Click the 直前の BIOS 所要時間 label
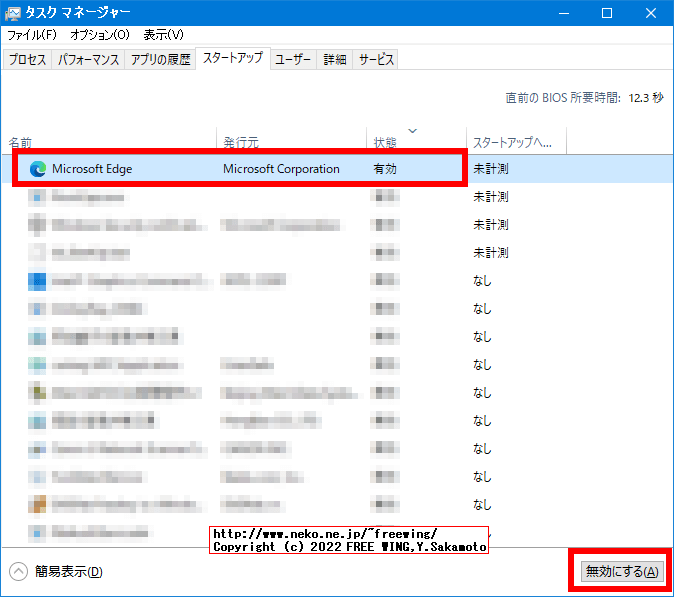The height and width of the screenshot is (597, 674). pyautogui.click(x=563, y=98)
